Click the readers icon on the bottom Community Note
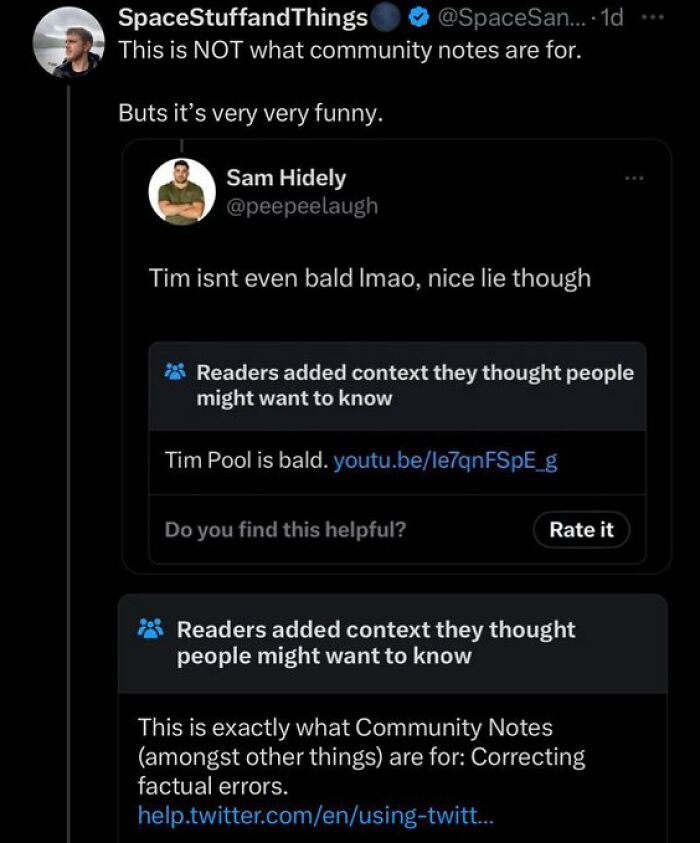 point(151,629)
